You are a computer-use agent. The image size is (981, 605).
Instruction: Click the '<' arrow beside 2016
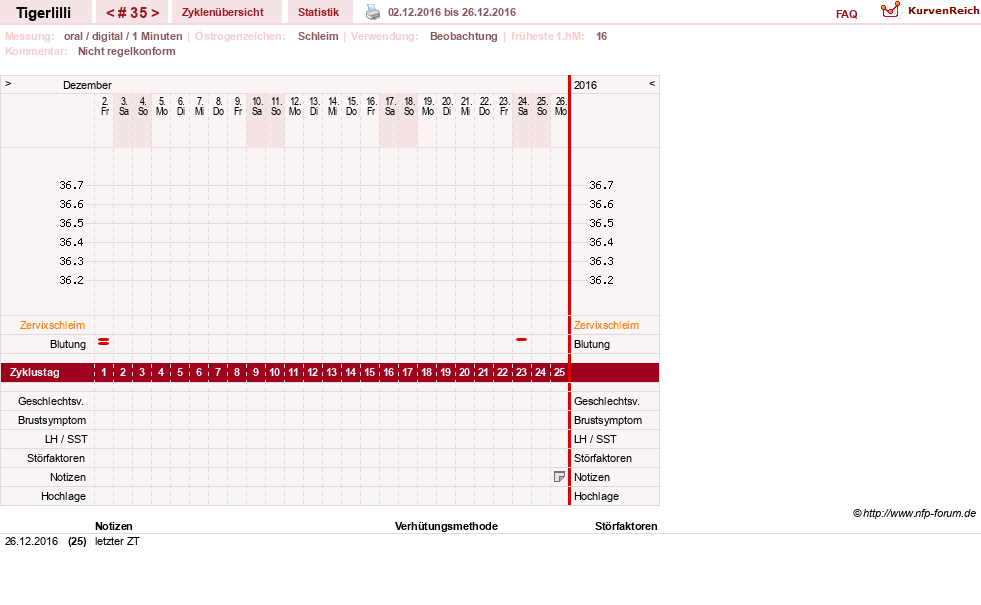click(x=652, y=83)
